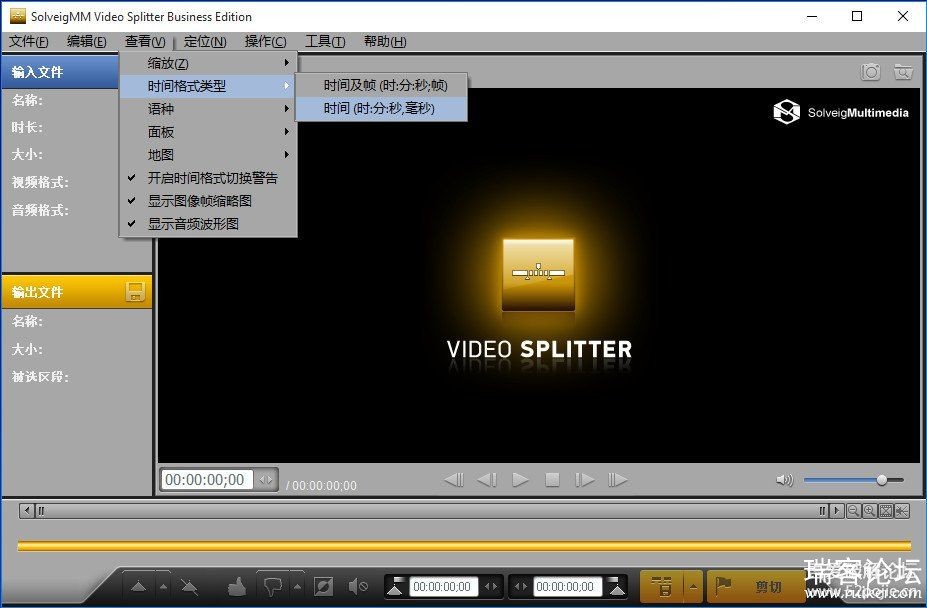927x608 pixels.
Task: Toggle 显示音频波形图 option
Action: click(208, 224)
